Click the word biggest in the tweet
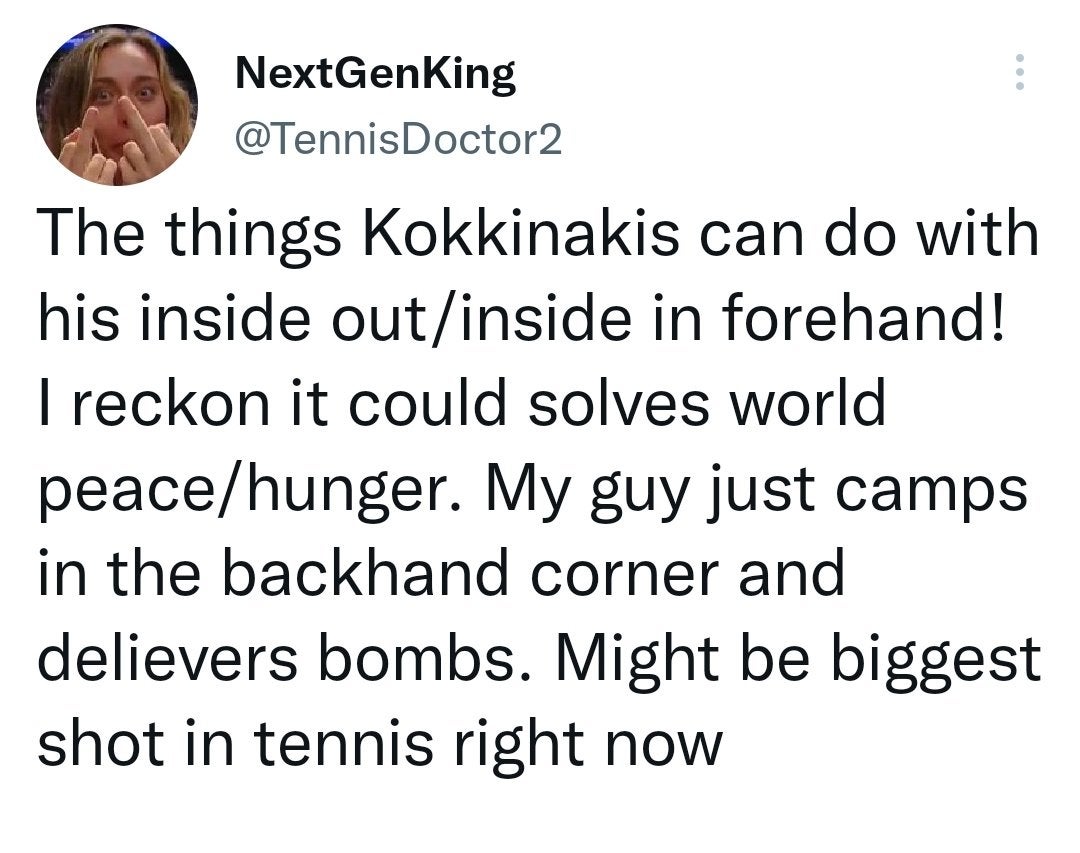This screenshot has width=1080, height=853. [x=936, y=661]
